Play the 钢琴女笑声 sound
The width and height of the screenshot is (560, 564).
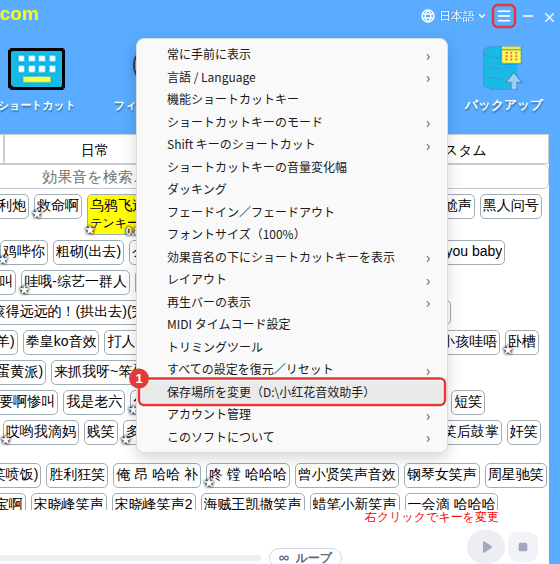click(x=442, y=475)
